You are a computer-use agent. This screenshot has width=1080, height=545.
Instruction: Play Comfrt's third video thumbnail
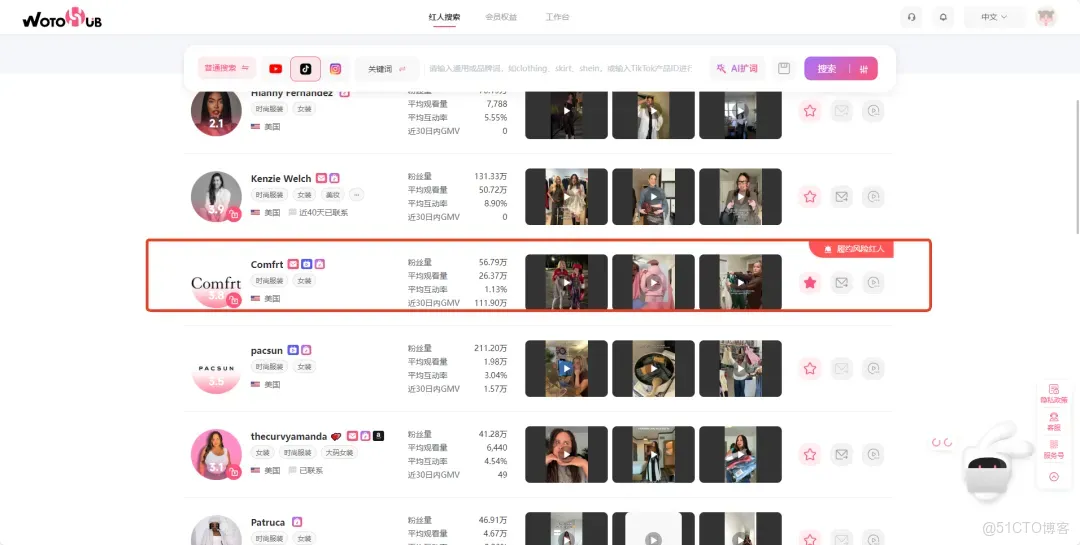(740, 282)
